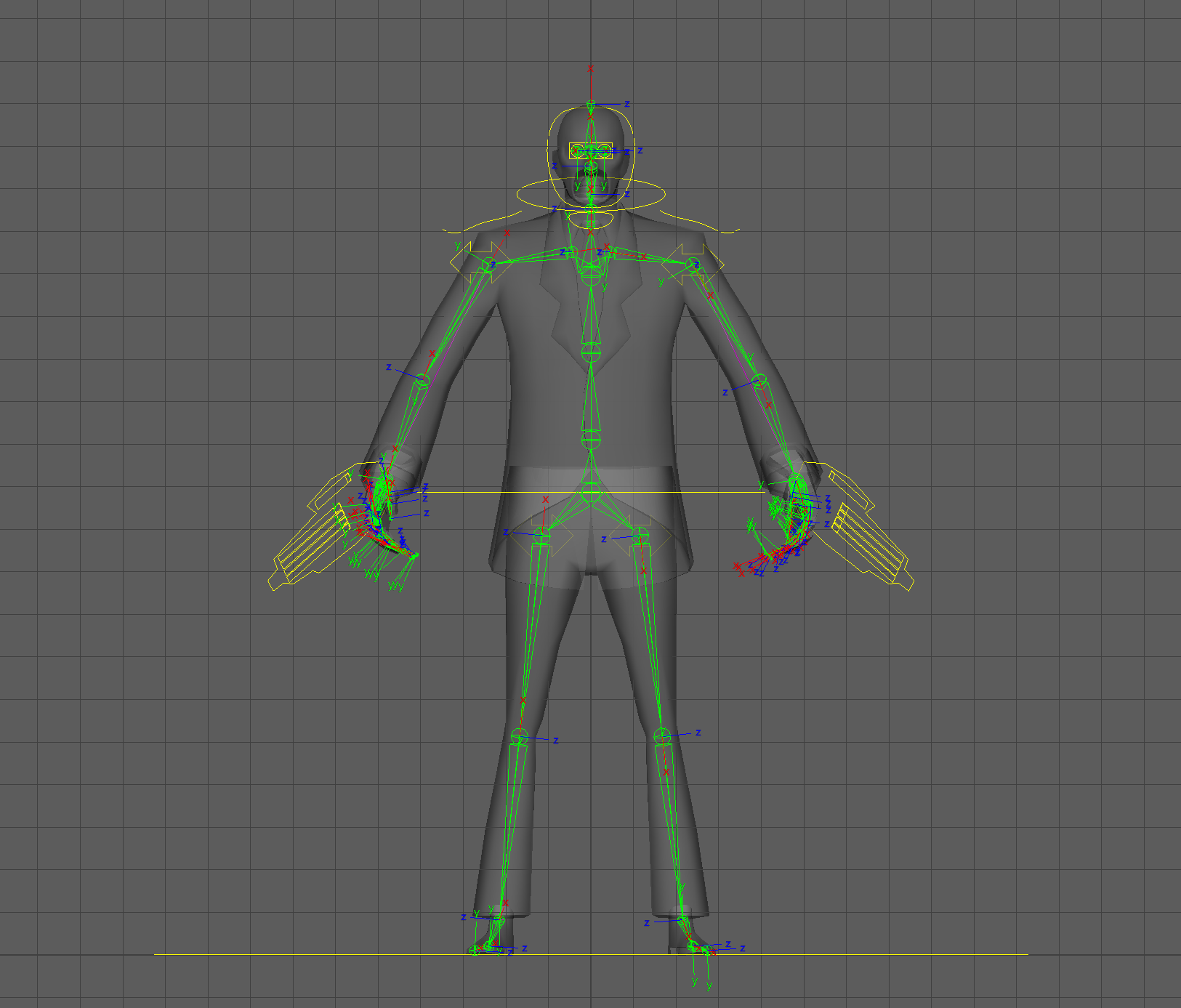
Task: Click the left knee joint circle
Action: coord(520,738)
